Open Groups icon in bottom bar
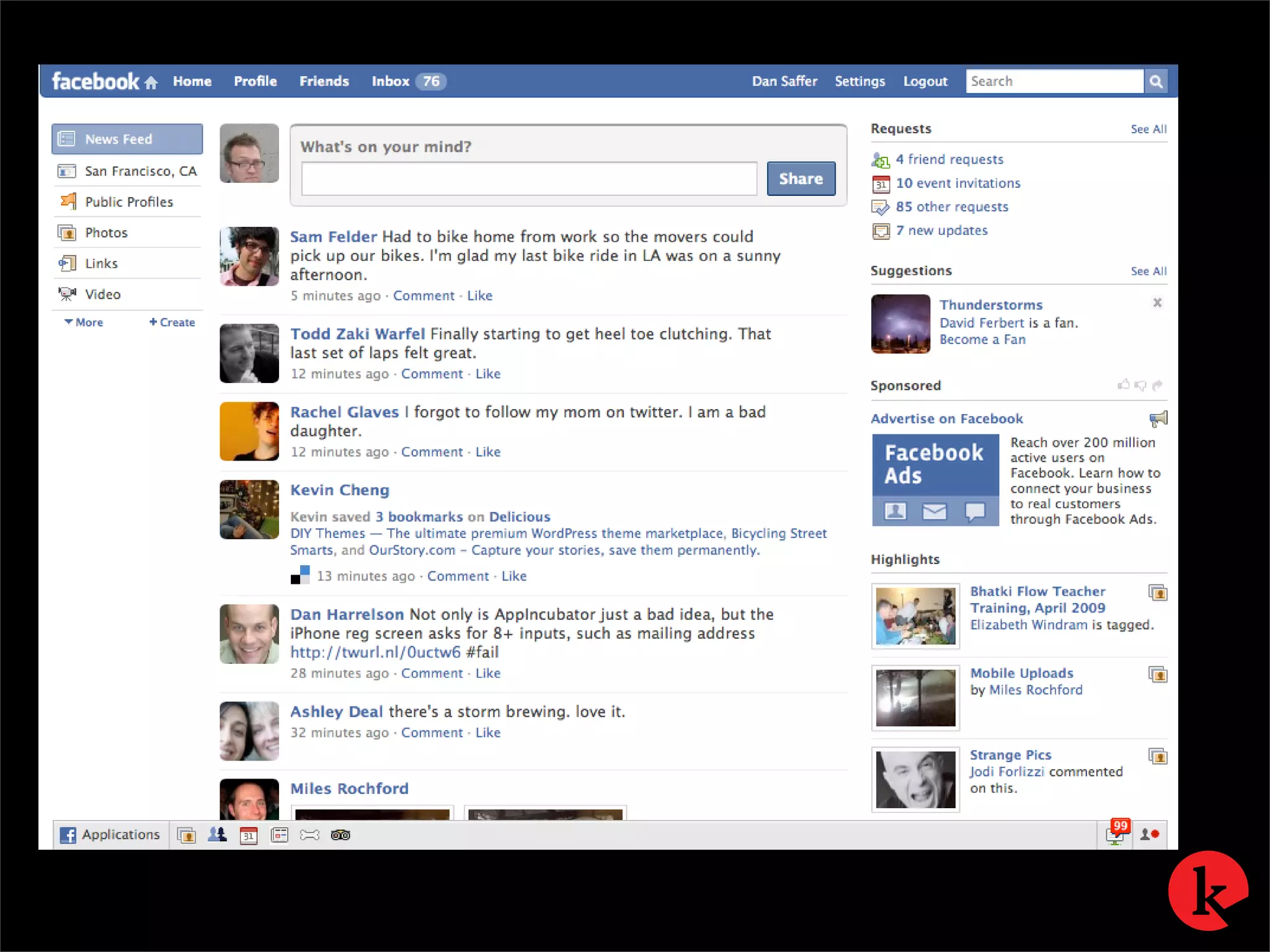This screenshot has height=952, width=1270. pos(217,835)
